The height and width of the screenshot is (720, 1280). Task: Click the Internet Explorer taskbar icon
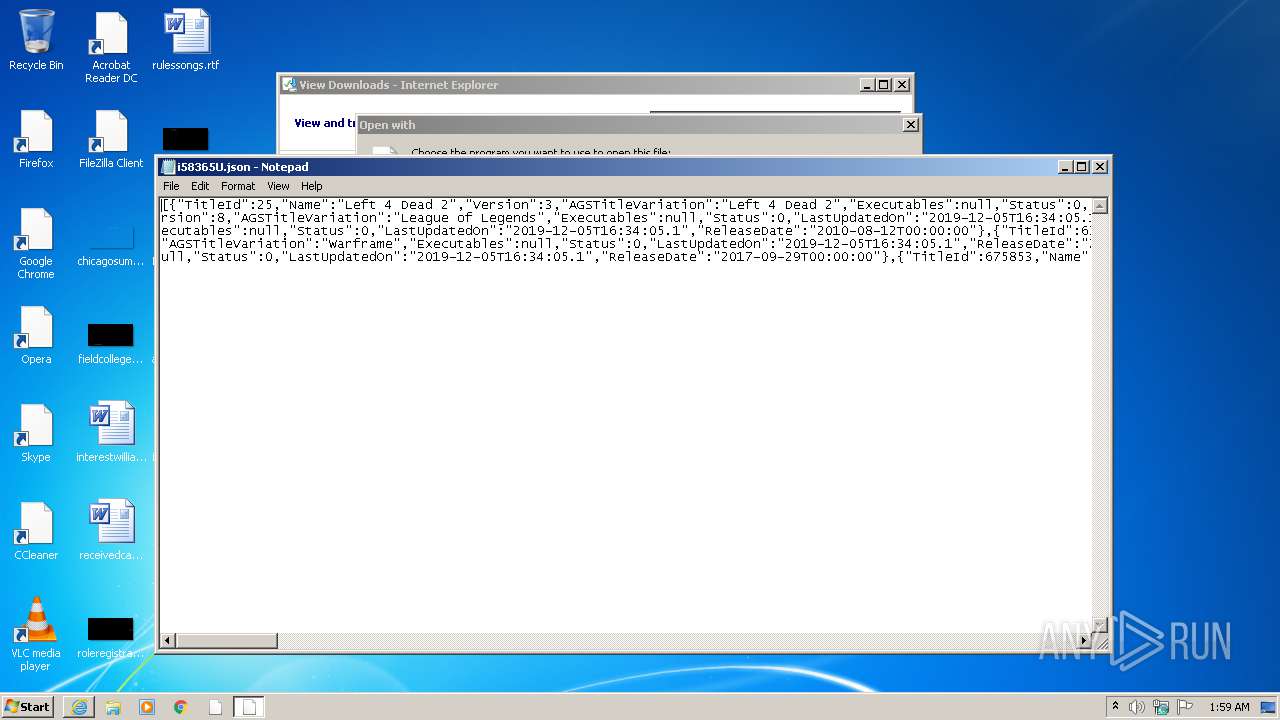tap(79, 707)
